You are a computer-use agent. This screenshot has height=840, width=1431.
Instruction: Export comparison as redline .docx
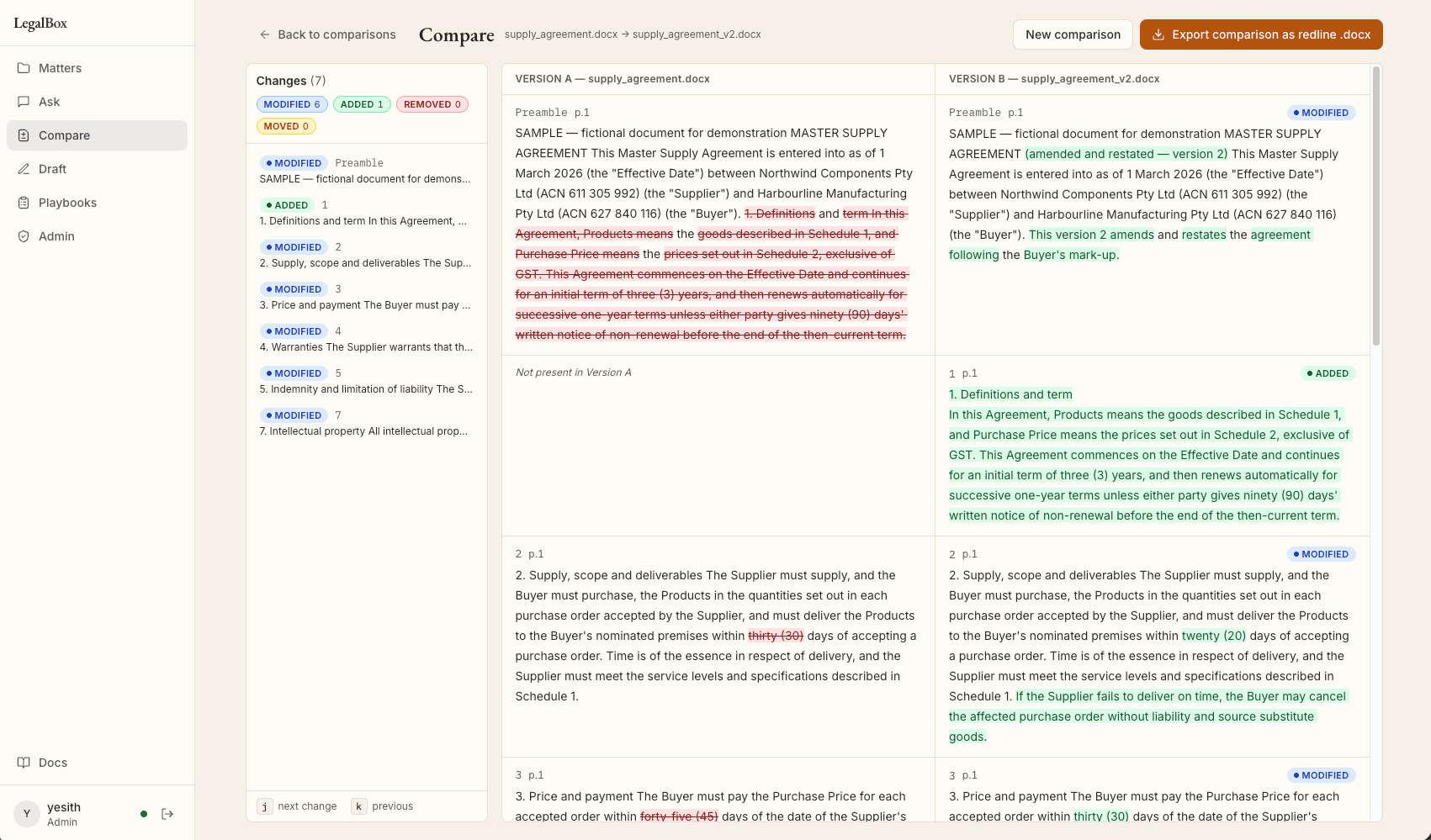click(1261, 34)
